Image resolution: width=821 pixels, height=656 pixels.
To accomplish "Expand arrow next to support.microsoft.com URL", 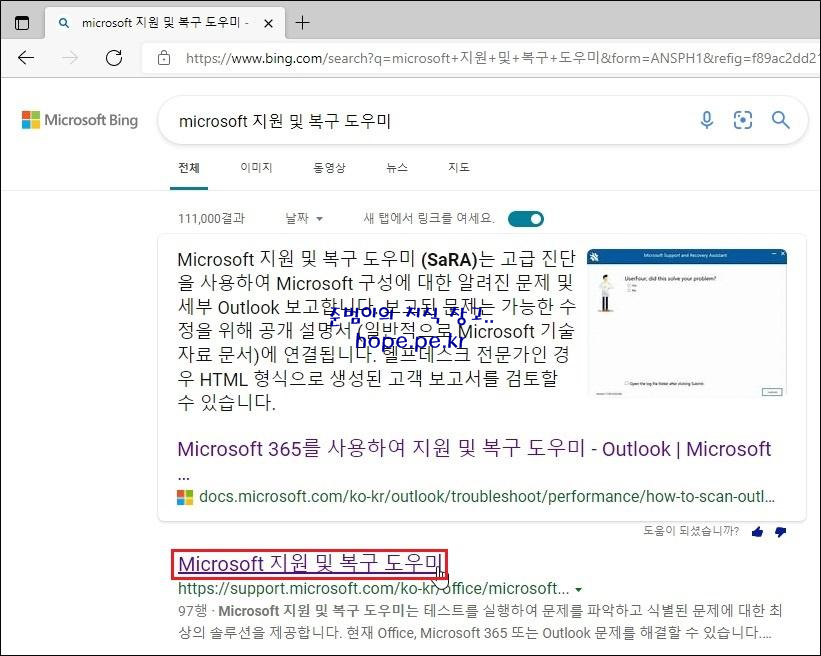I will (x=579, y=590).
